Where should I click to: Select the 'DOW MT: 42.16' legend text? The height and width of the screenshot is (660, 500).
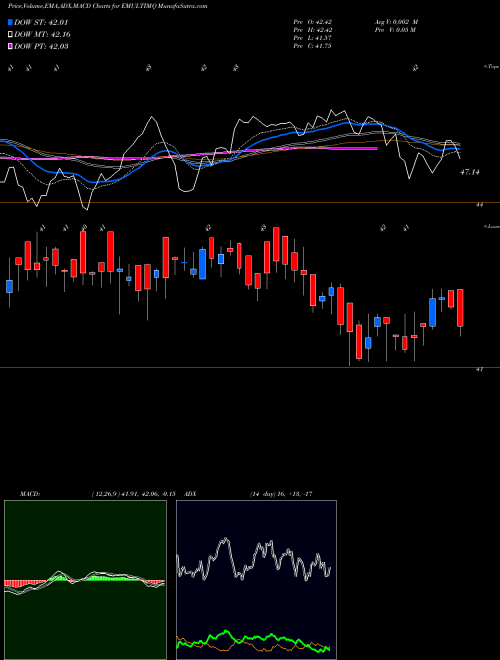pyautogui.click(x=42, y=34)
